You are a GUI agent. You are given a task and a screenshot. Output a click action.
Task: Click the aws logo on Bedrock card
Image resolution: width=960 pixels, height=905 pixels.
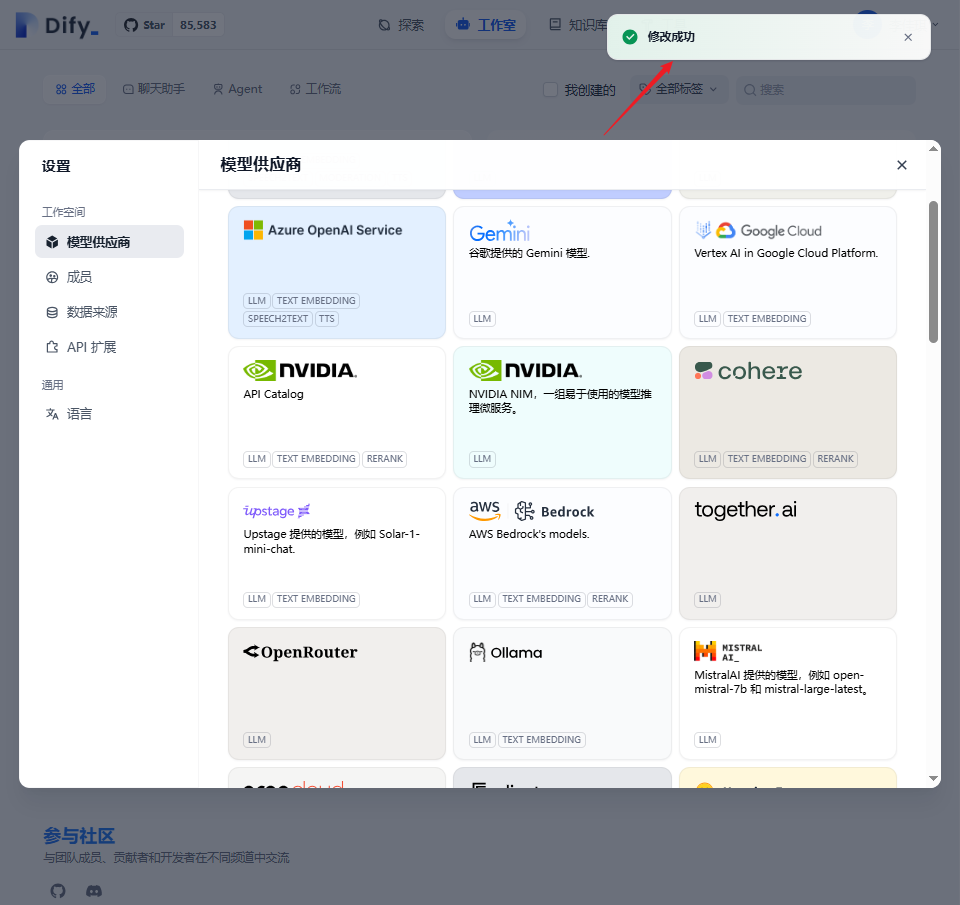tap(485, 510)
